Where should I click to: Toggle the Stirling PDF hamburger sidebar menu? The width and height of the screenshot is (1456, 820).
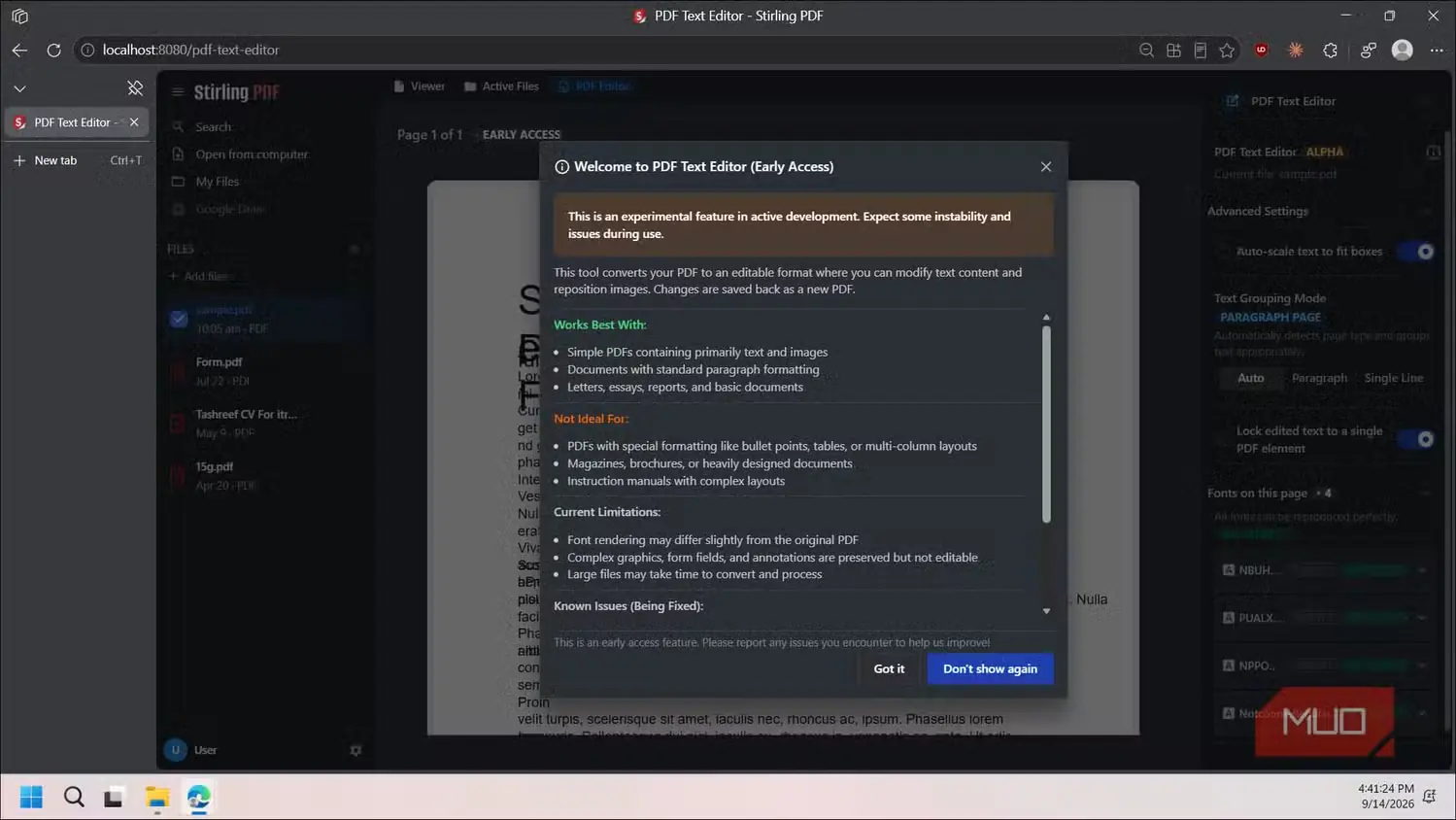178,92
